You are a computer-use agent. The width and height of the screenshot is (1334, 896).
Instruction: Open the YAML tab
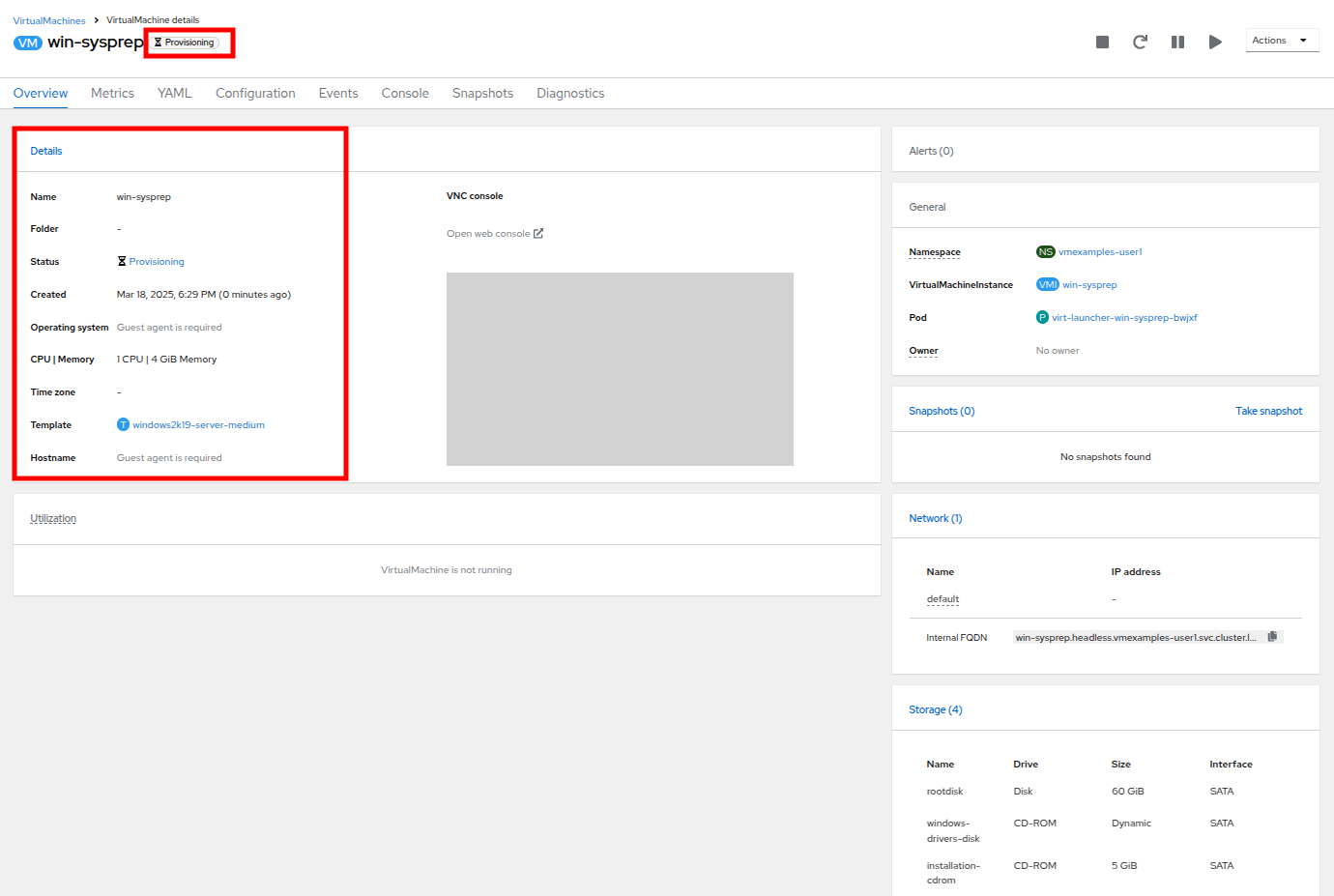pos(174,94)
